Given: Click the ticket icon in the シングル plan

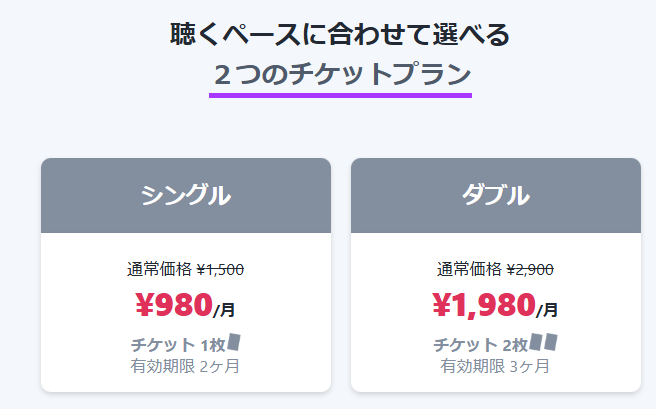Looking at the screenshot, I should tap(234, 342).
